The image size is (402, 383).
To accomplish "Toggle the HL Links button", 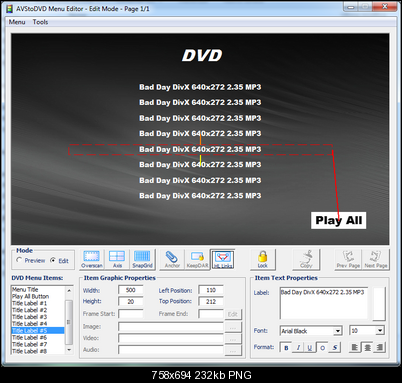I will click(223, 259).
